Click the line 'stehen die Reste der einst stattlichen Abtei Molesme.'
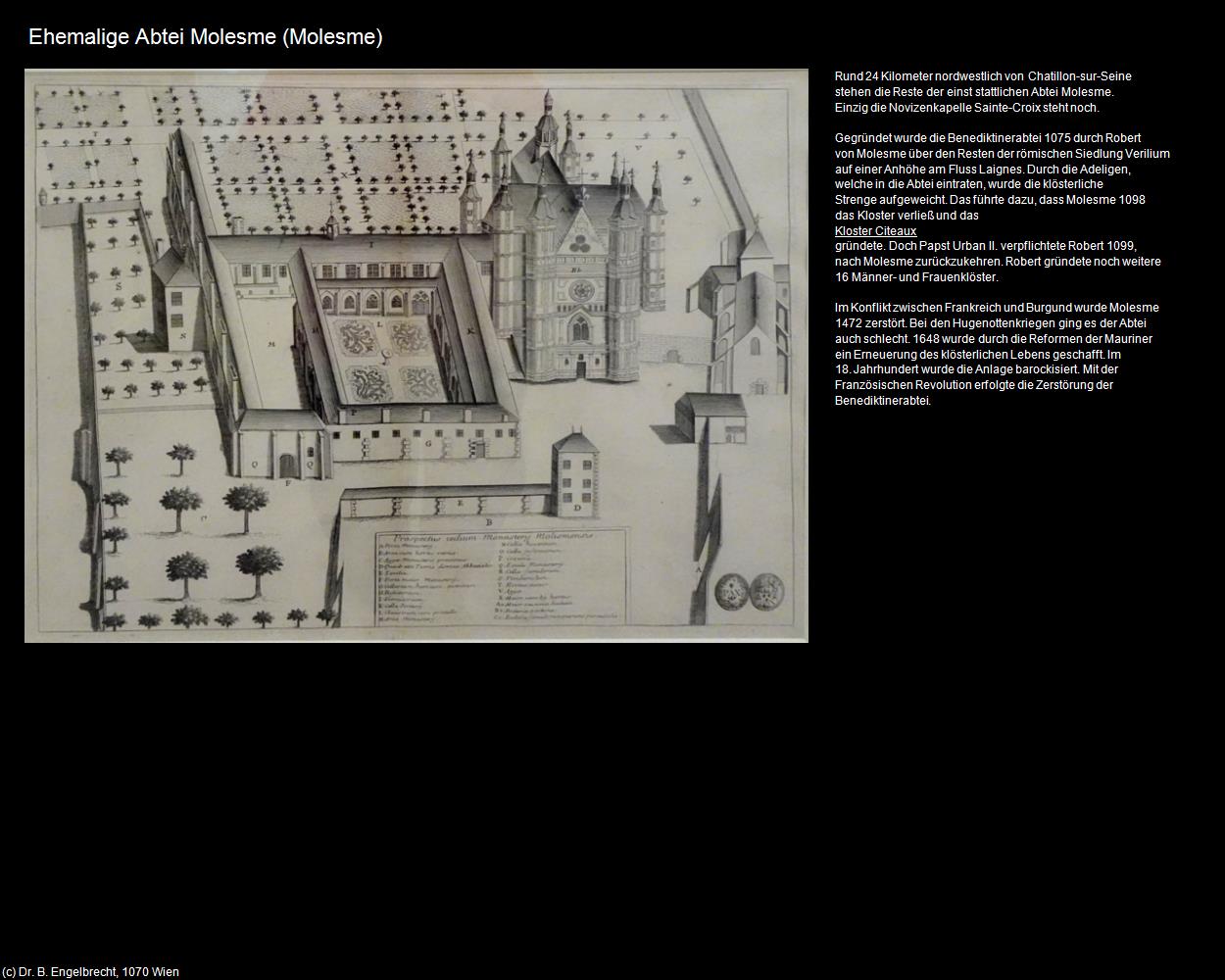 coord(974,92)
